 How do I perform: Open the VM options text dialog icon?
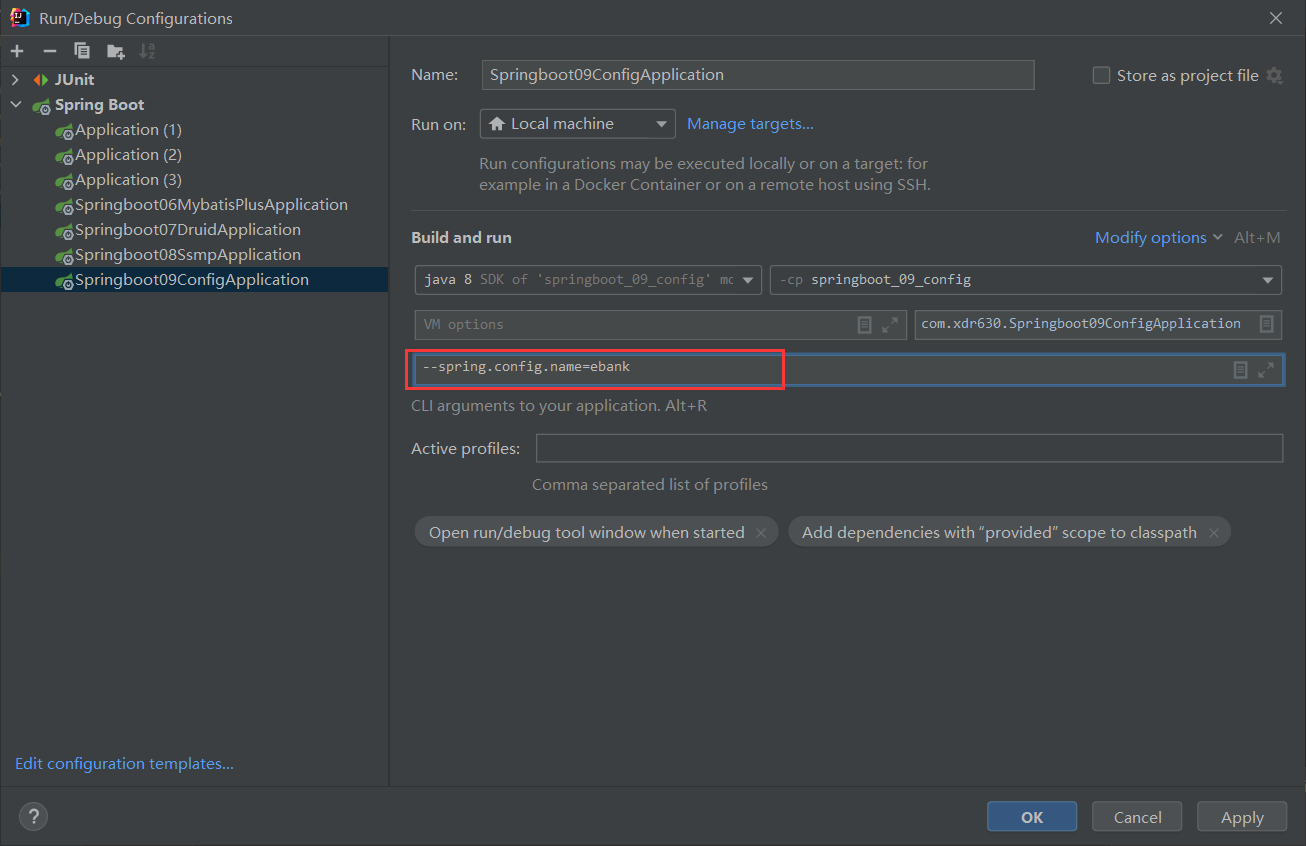coord(865,325)
